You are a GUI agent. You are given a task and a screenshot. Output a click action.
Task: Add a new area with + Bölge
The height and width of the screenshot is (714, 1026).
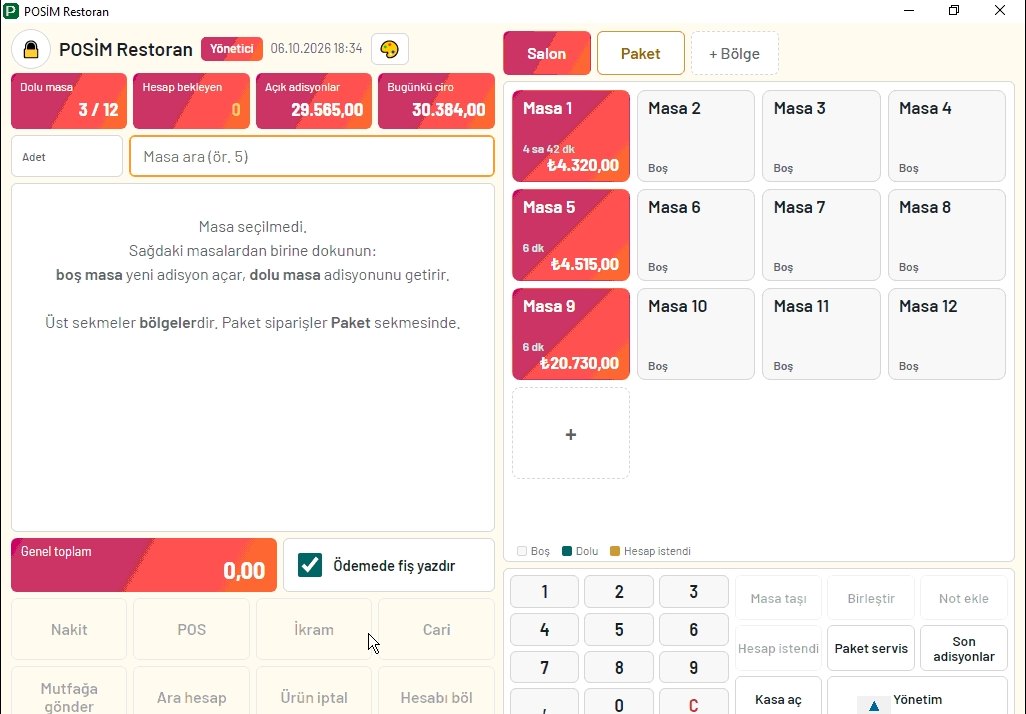click(x=735, y=53)
